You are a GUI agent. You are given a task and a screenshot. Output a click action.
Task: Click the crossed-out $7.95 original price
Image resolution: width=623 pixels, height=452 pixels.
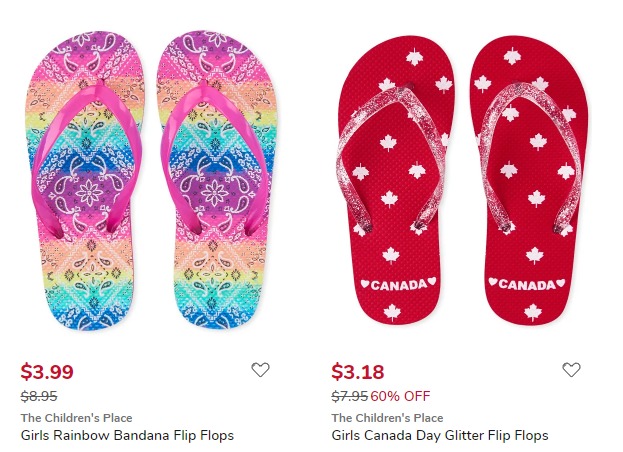(x=350, y=396)
